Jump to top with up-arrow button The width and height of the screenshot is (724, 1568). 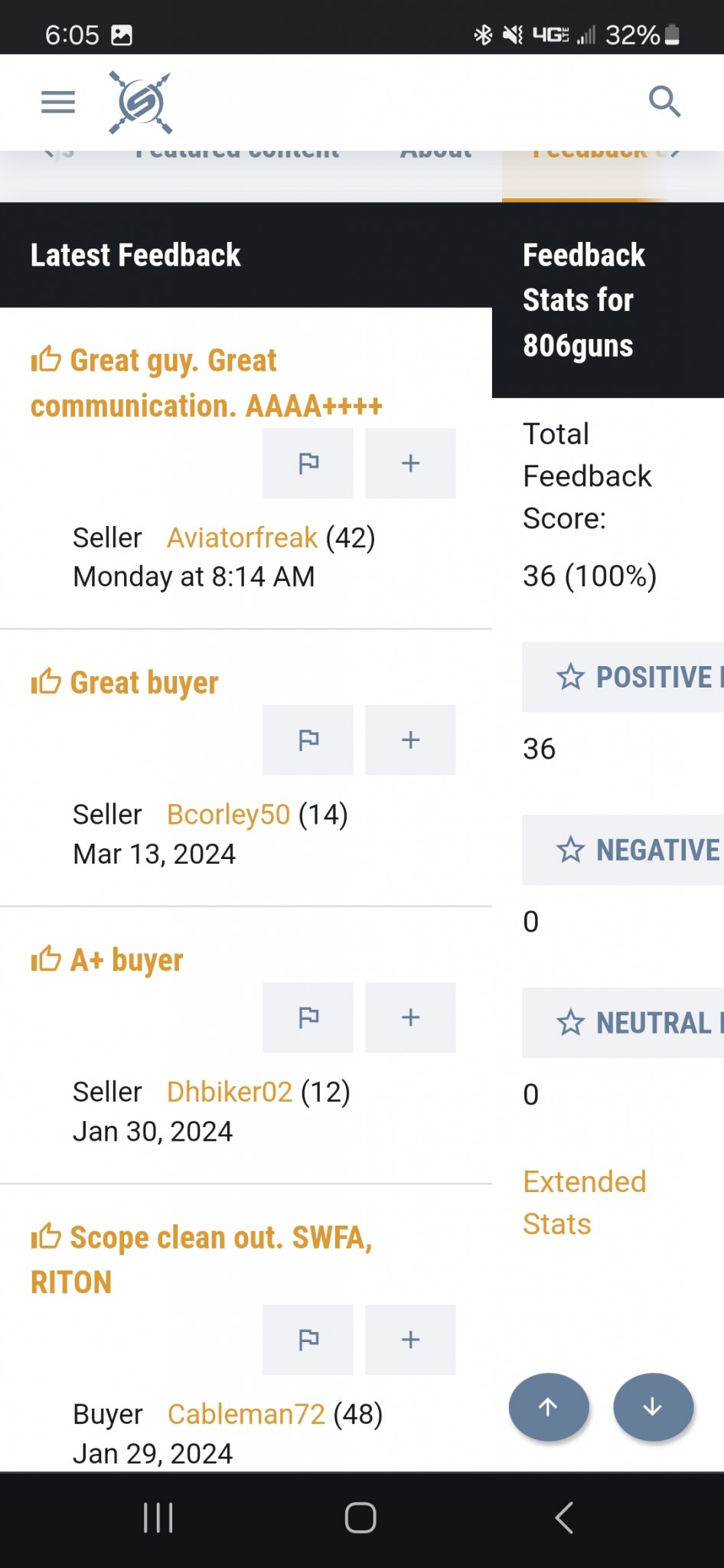[x=549, y=1407]
